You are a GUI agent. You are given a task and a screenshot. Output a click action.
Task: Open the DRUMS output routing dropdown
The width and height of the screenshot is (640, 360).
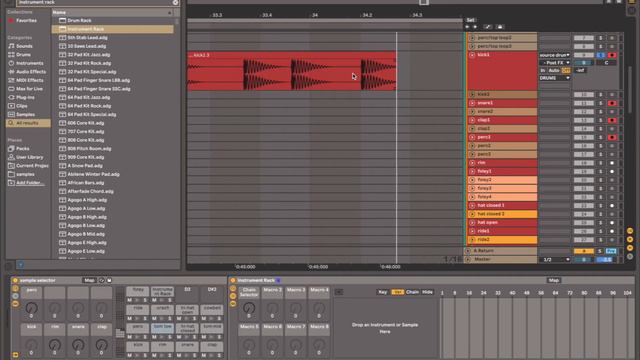point(554,78)
